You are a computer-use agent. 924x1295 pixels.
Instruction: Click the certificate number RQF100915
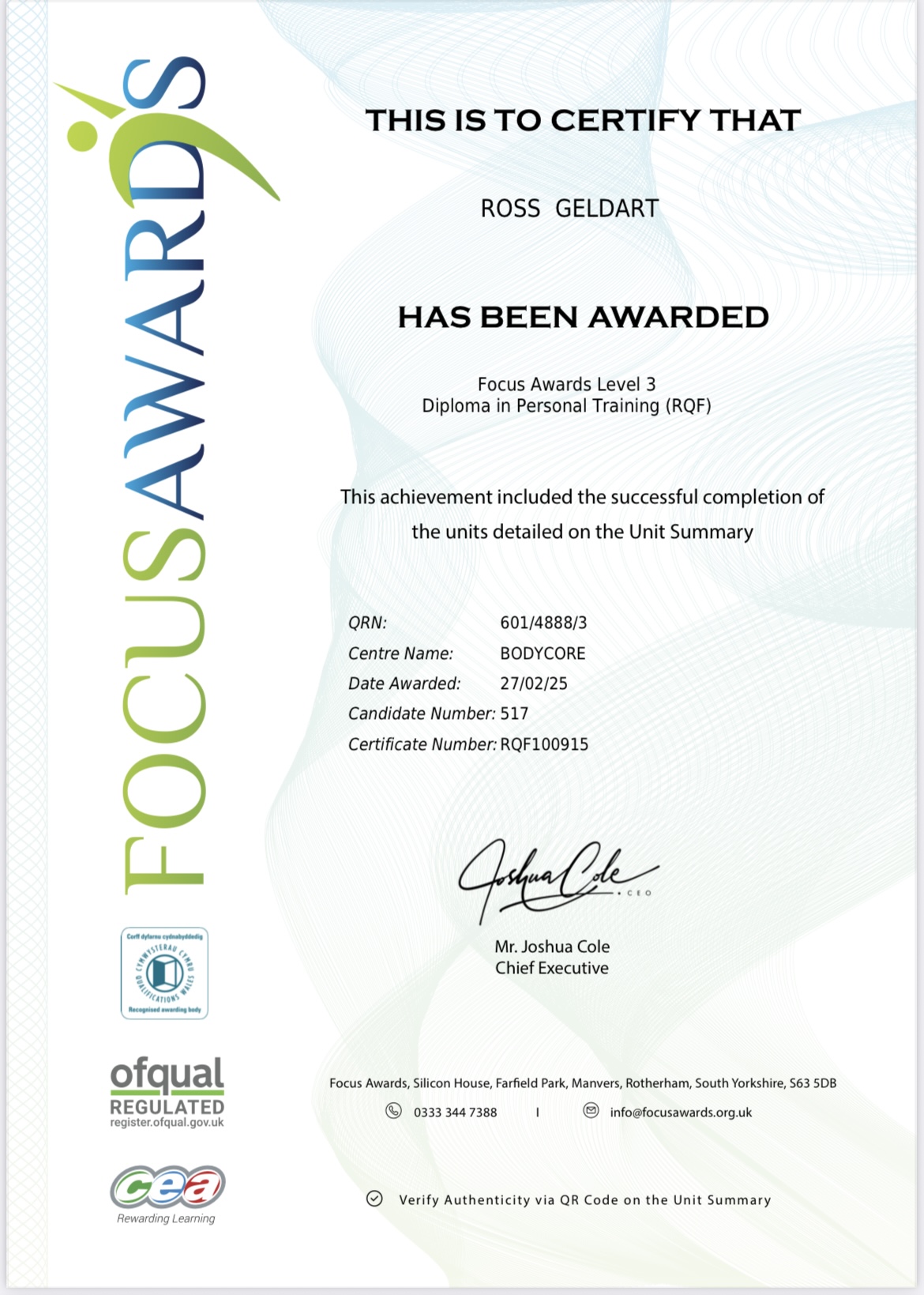coord(544,744)
